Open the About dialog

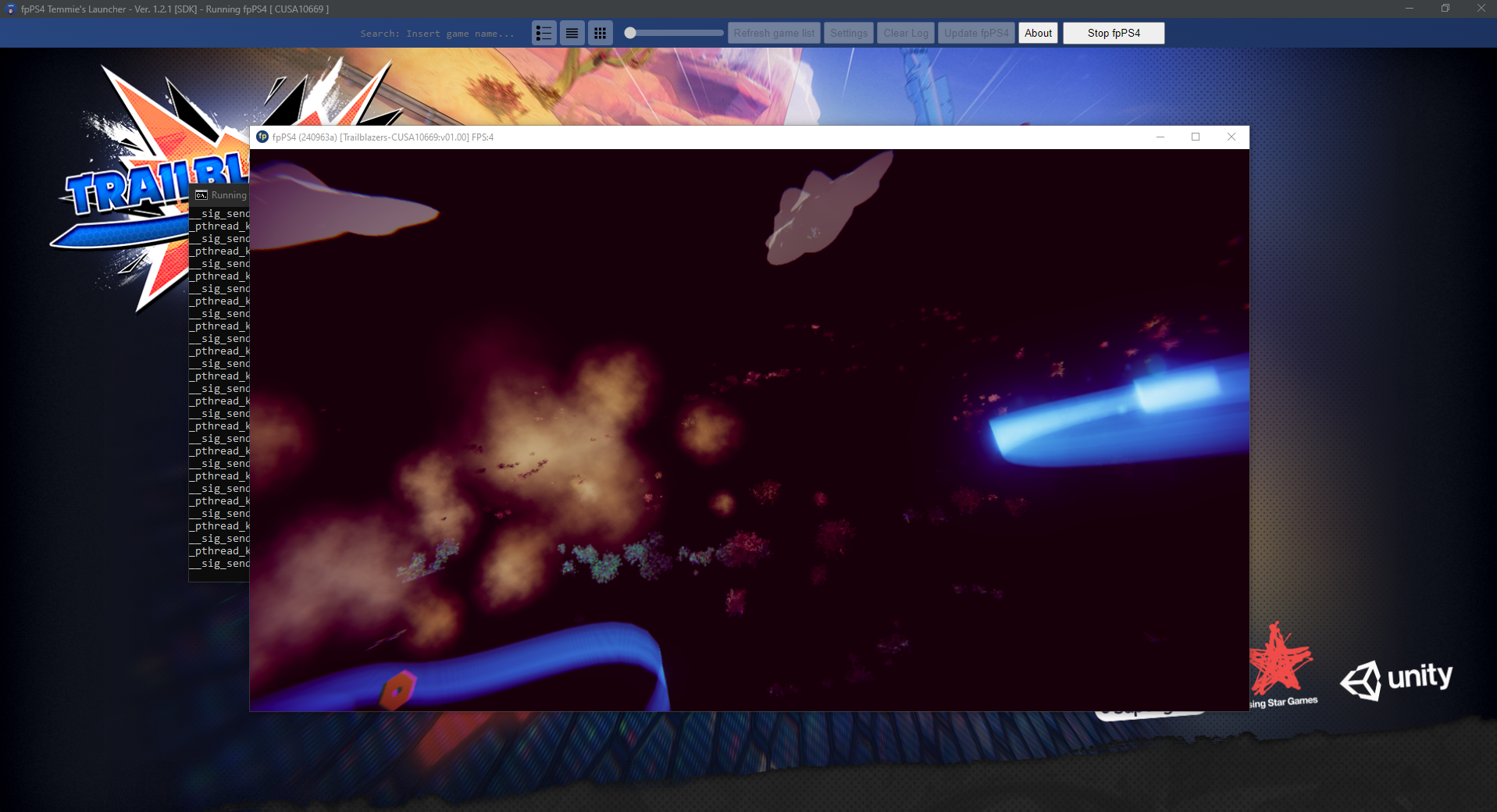coord(1037,33)
